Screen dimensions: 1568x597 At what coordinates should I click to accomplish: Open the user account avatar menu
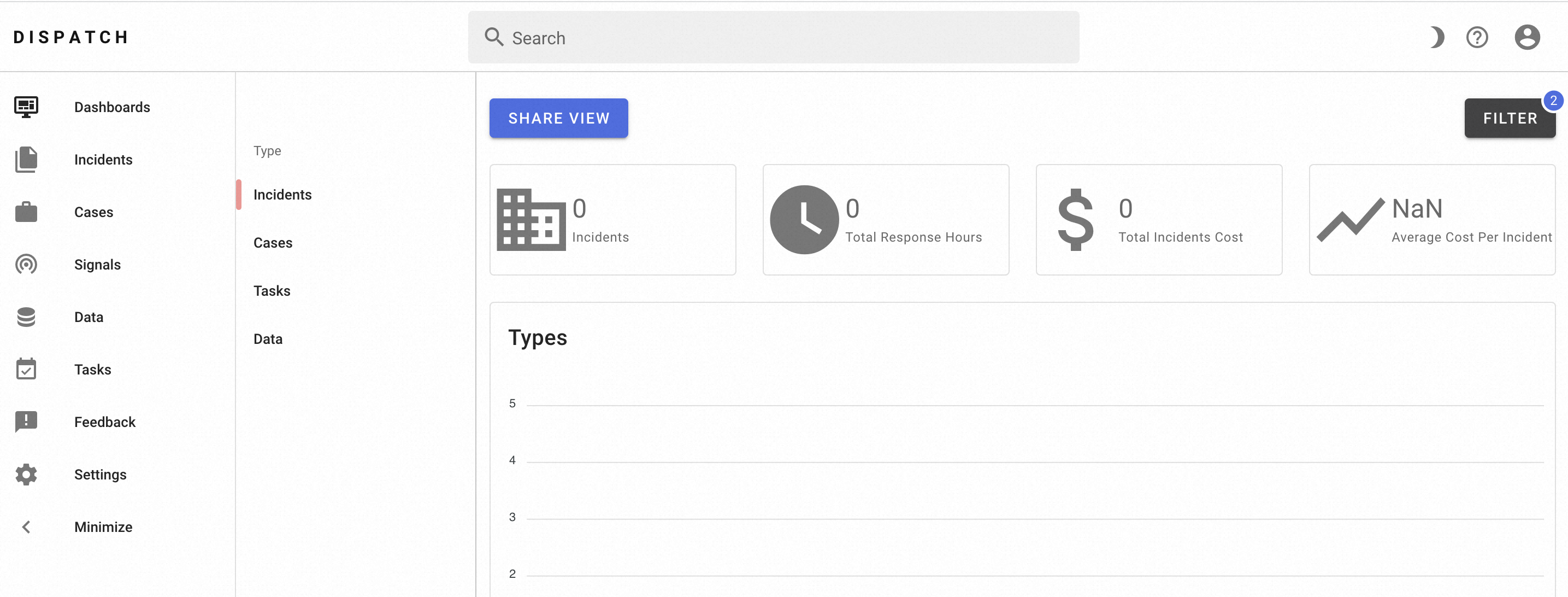[x=1526, y=37]
